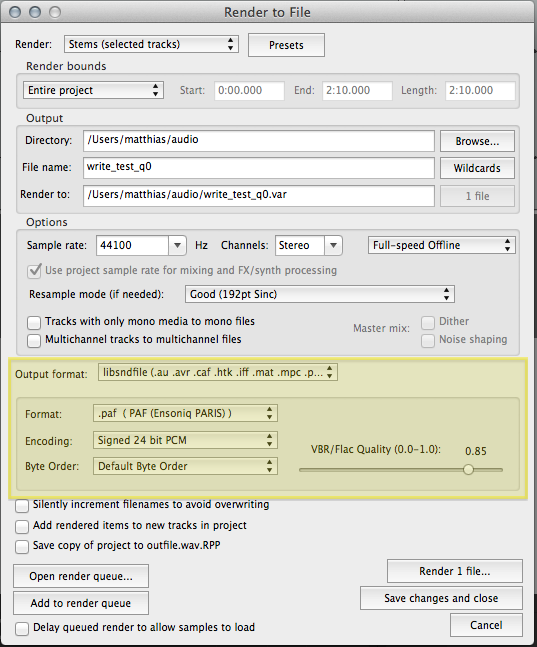Screen dimensions: 537x647
Task: Click Save changes and close button
Action: [x=441, y=598]
